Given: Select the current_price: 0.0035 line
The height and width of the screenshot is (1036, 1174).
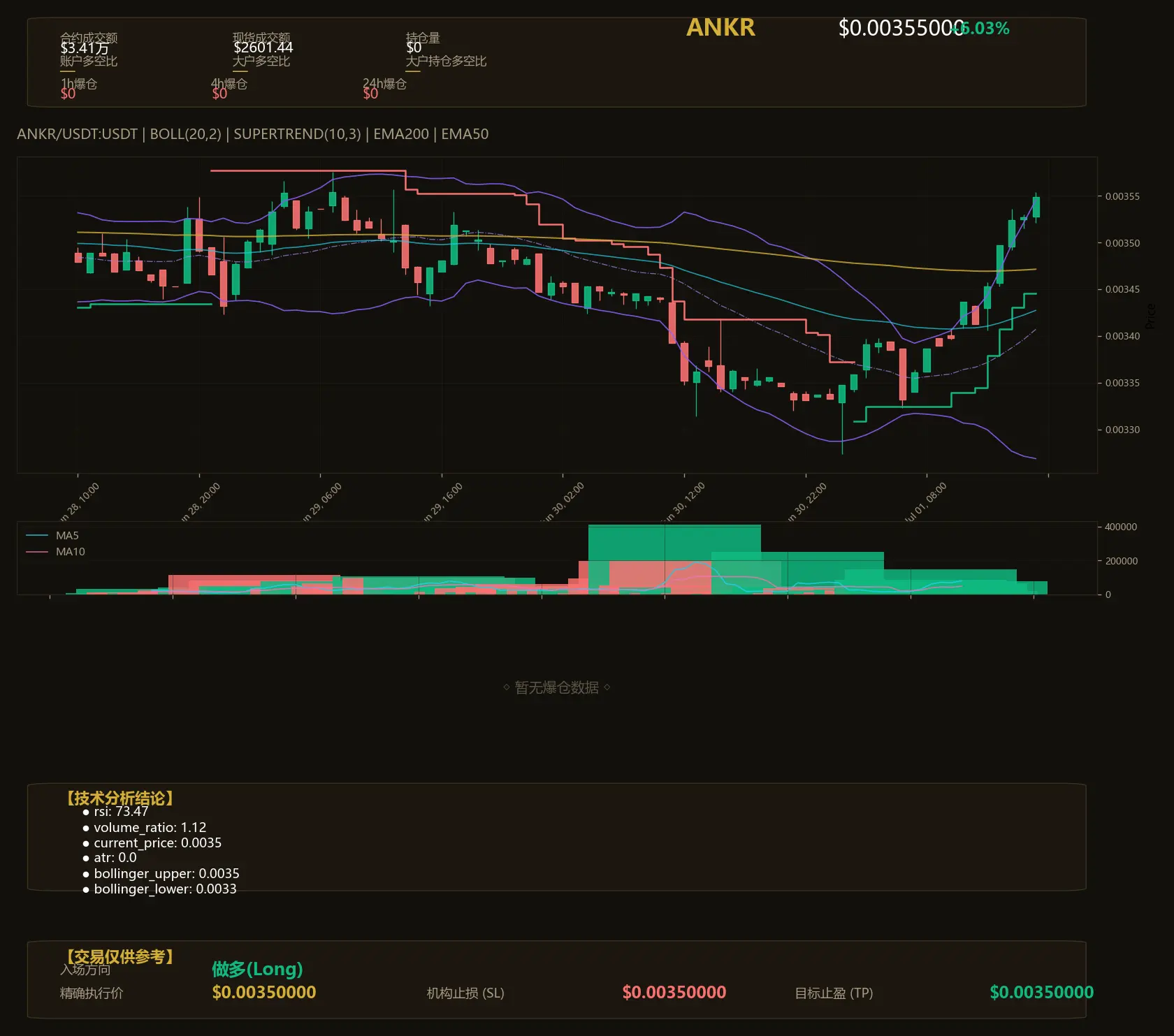Looking at the screenshot, I should 158,843.
